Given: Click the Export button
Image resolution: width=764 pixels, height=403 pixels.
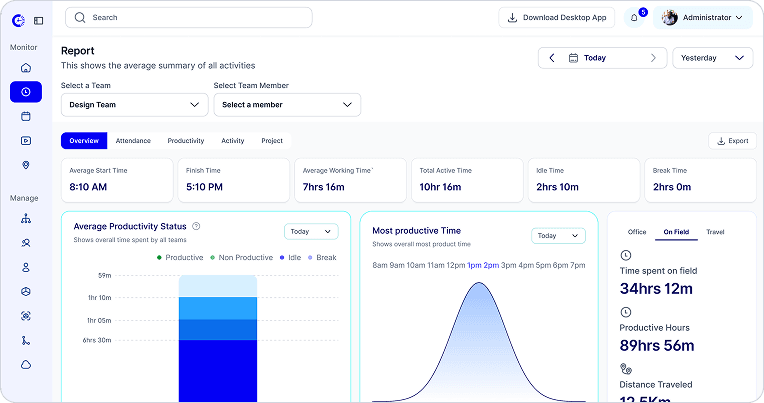Looking at the screenshot, I should coord(732,141).
